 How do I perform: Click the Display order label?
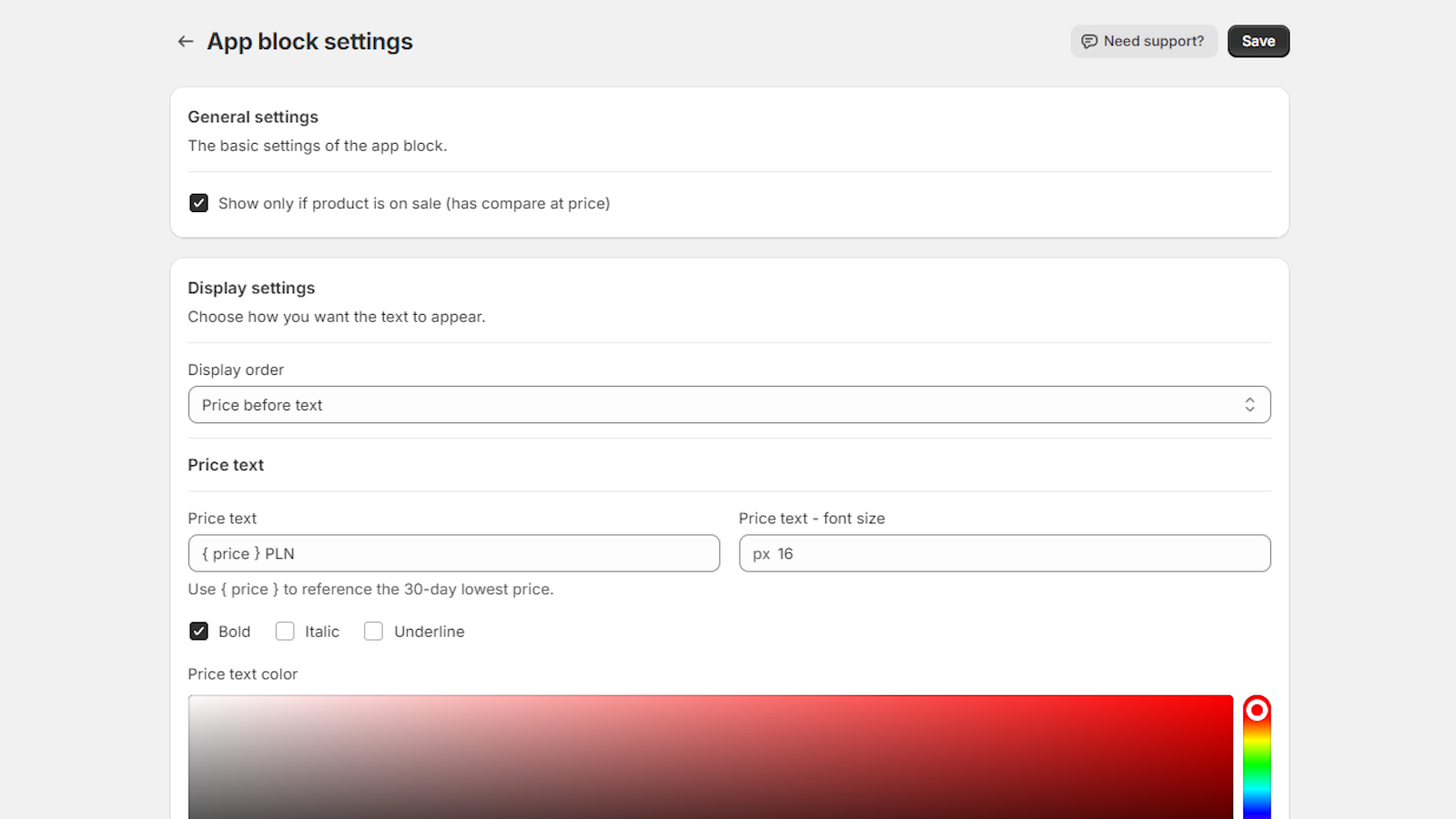pos(236,369)
